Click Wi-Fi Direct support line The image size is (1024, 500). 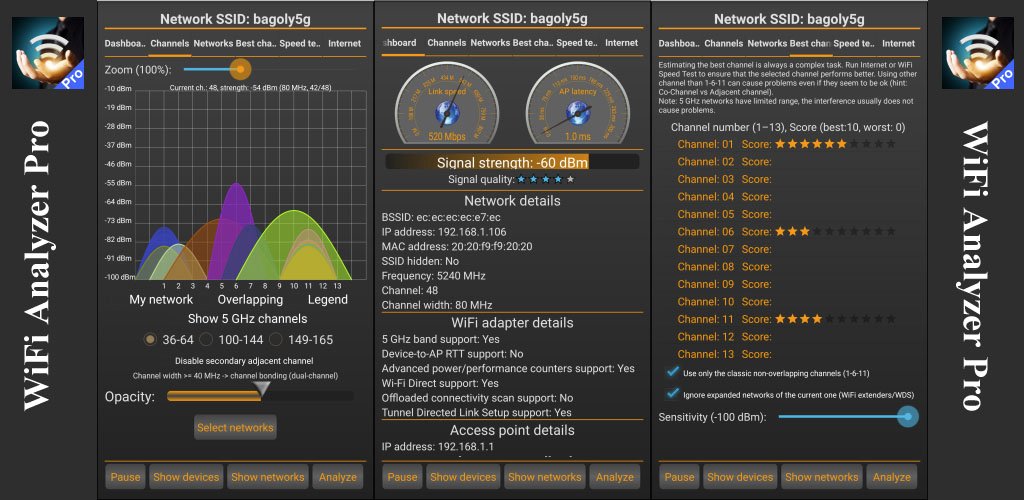coord(440,383)
